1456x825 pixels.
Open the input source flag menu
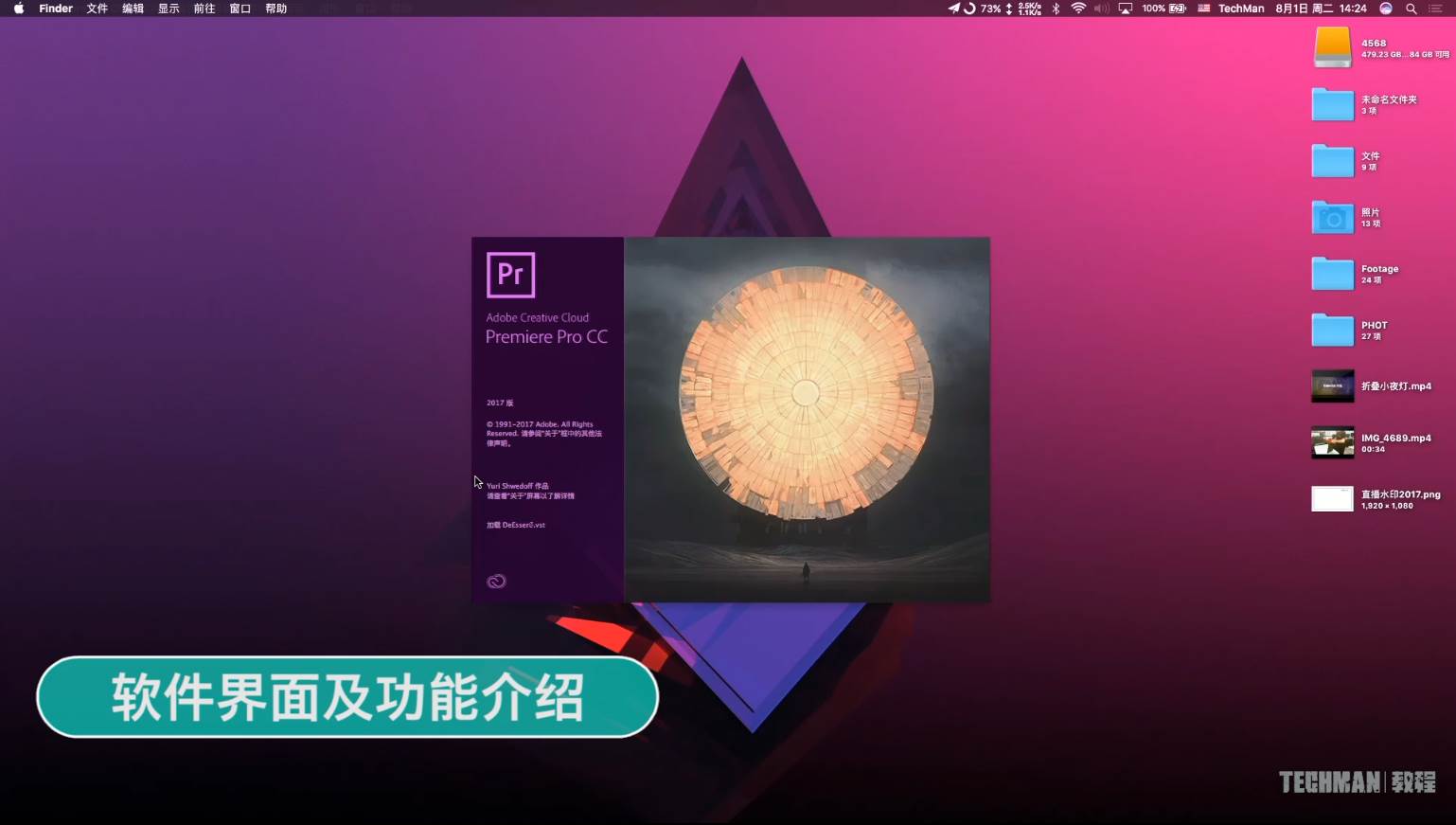tap(1203, 9)
